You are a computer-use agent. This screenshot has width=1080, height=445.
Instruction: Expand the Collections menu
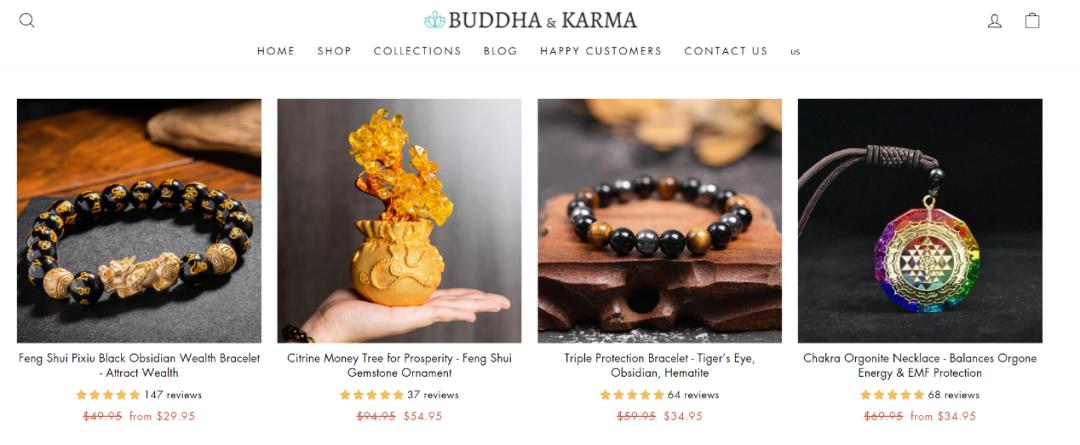click(x=417, y=51)
